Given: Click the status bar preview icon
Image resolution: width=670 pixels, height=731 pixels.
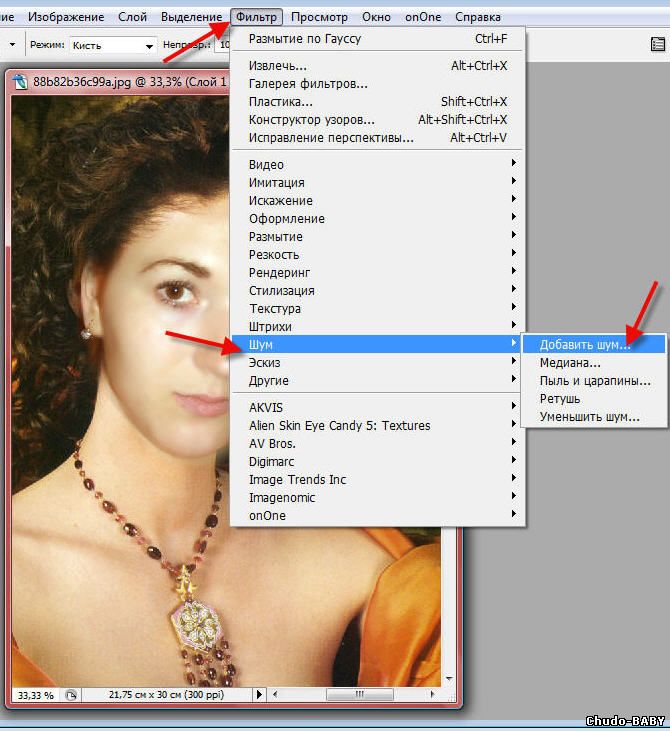Looking at the screenshot, I should (71, 696).
